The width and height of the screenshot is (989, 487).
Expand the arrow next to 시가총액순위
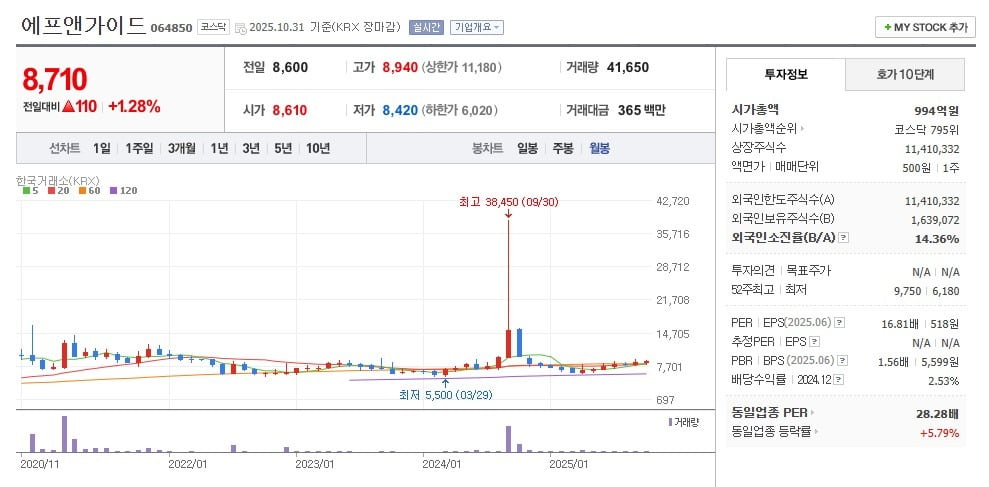point(802,129)
